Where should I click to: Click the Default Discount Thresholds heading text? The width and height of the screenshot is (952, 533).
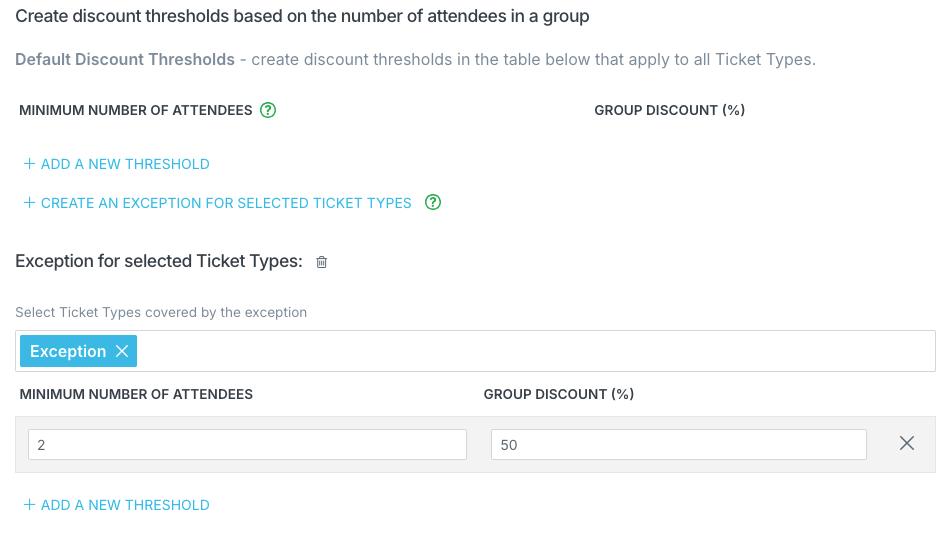[124, 59]
